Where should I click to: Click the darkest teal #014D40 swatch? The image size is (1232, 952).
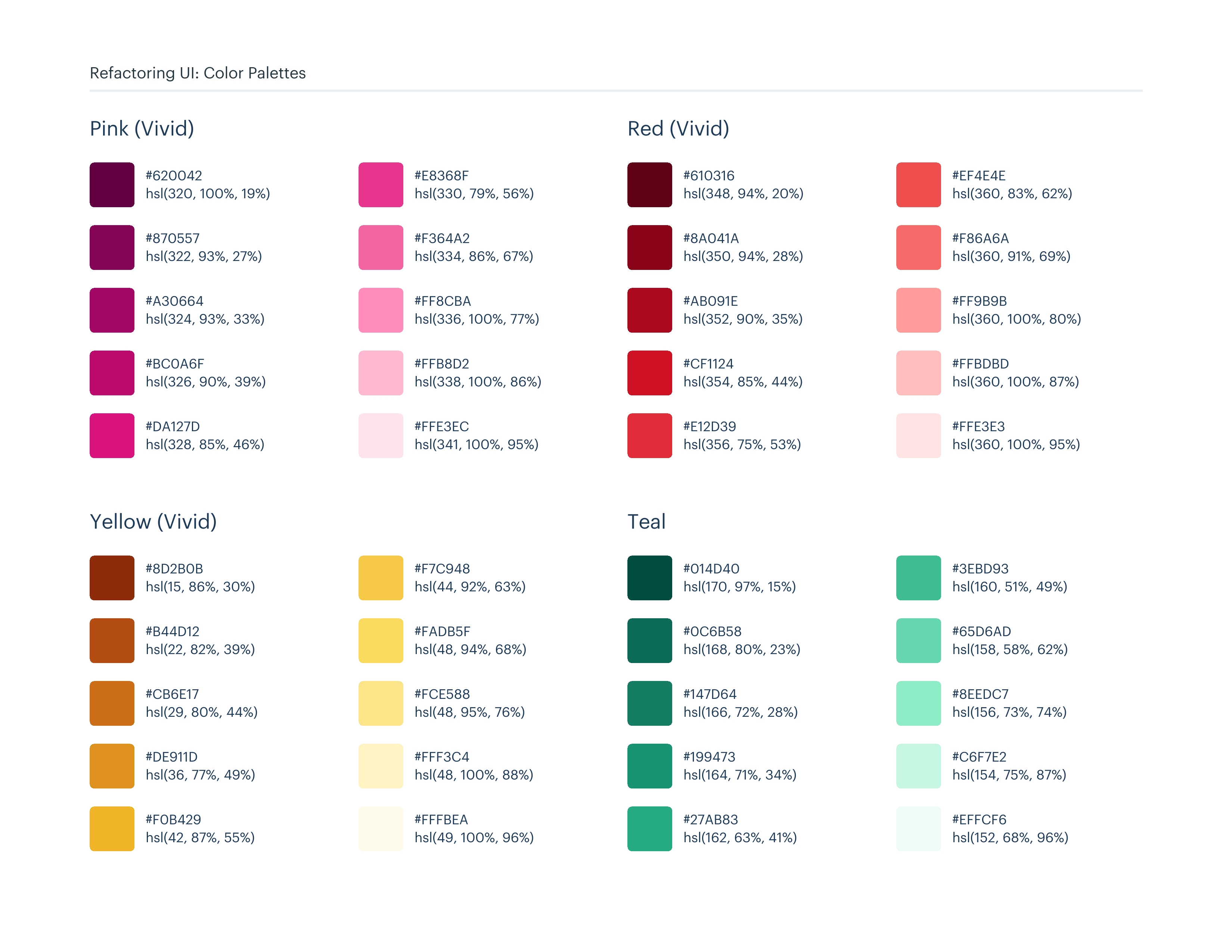649,578
